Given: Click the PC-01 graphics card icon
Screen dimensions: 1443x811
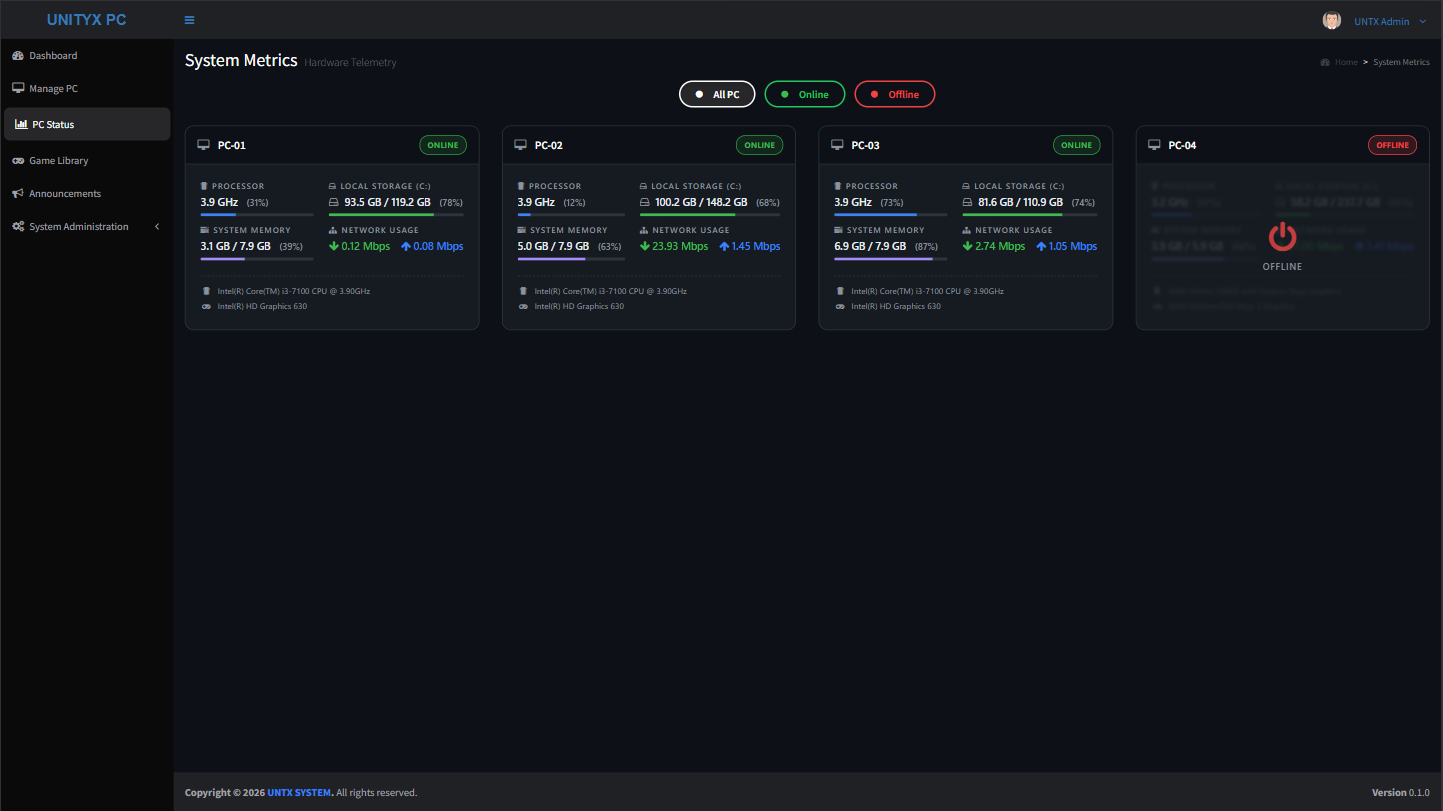Looking at the screenshot, I should 206,306.
